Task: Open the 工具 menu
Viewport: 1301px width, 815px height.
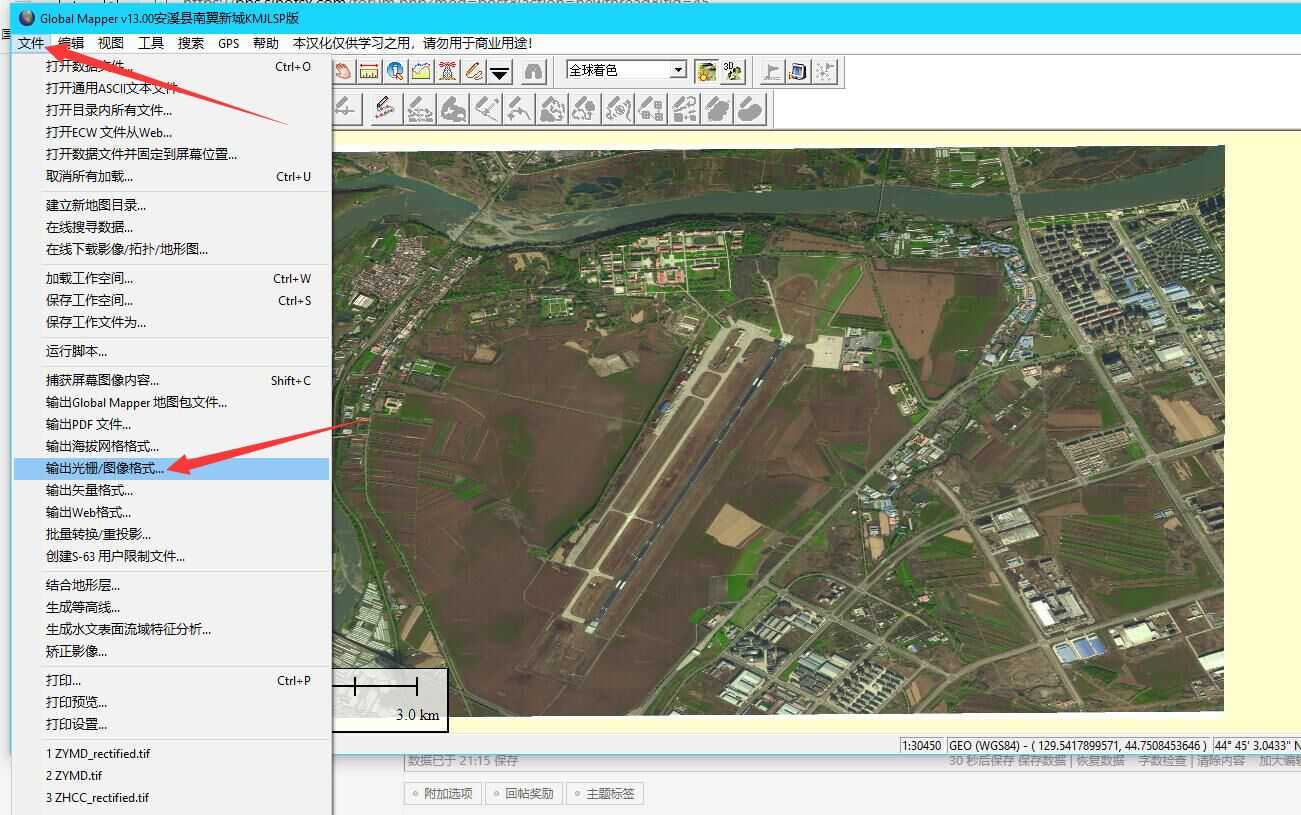Action: pyautogui.click(x=151, y=43)
